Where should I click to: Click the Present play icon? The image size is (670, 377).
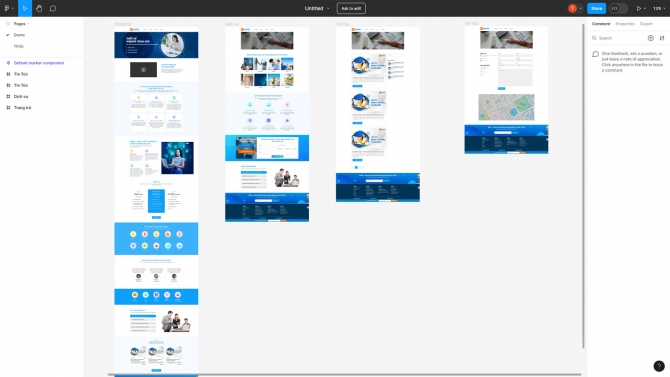pos(638,8)
